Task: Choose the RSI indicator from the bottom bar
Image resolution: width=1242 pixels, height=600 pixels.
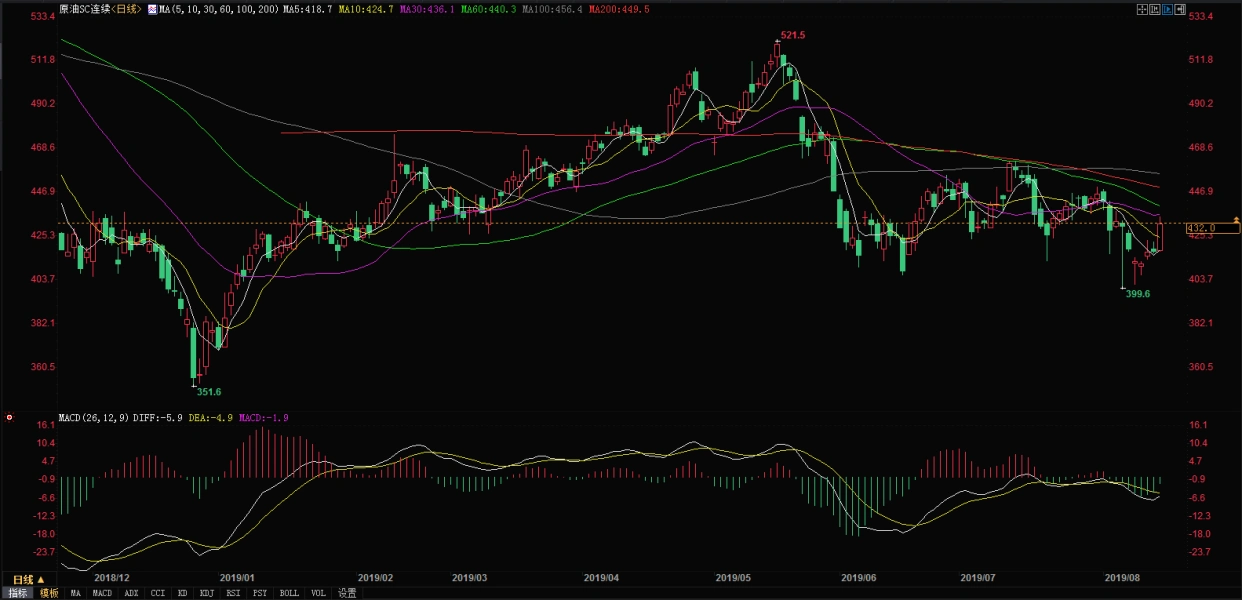Action: click(233, 593)
